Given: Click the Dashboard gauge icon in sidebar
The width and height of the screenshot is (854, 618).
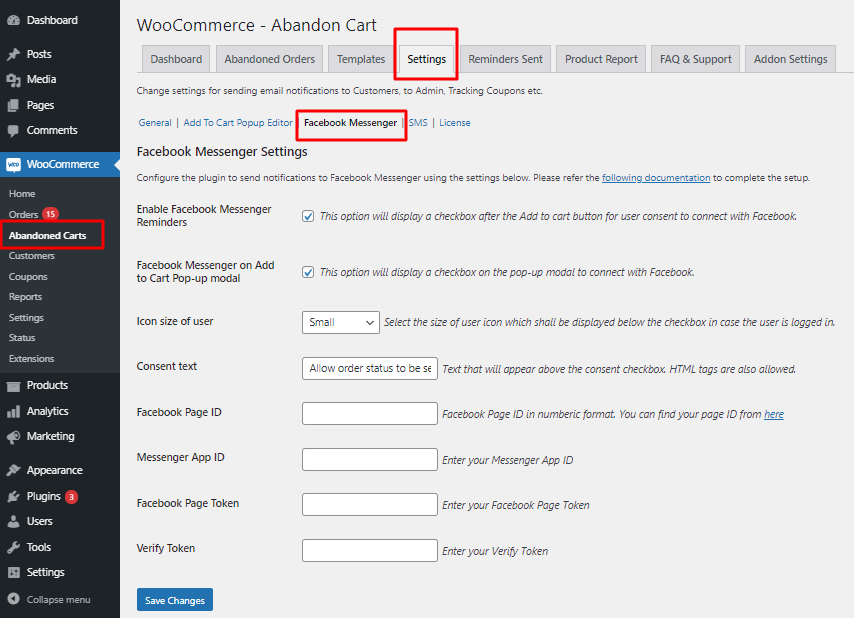Looking at the screenshot, I should (14, 21).
